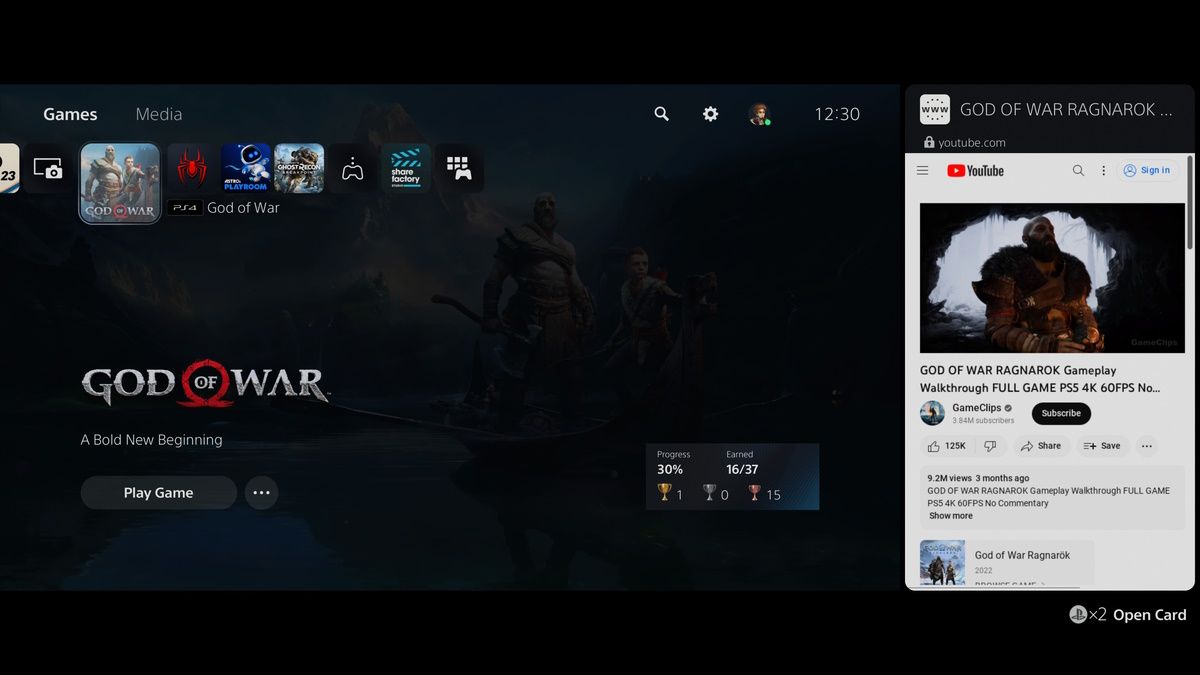1200x675 pixels.
Task: Click the browser page vertical scrollbar
Action: tap(1189, 202)
